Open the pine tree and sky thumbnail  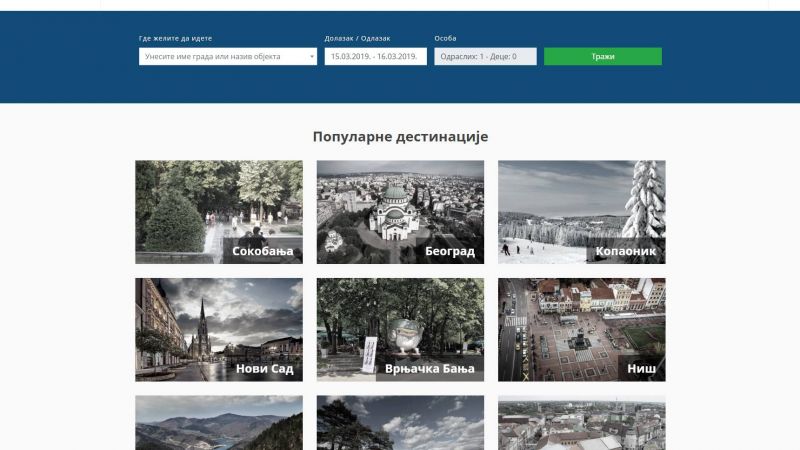(400, 423)
